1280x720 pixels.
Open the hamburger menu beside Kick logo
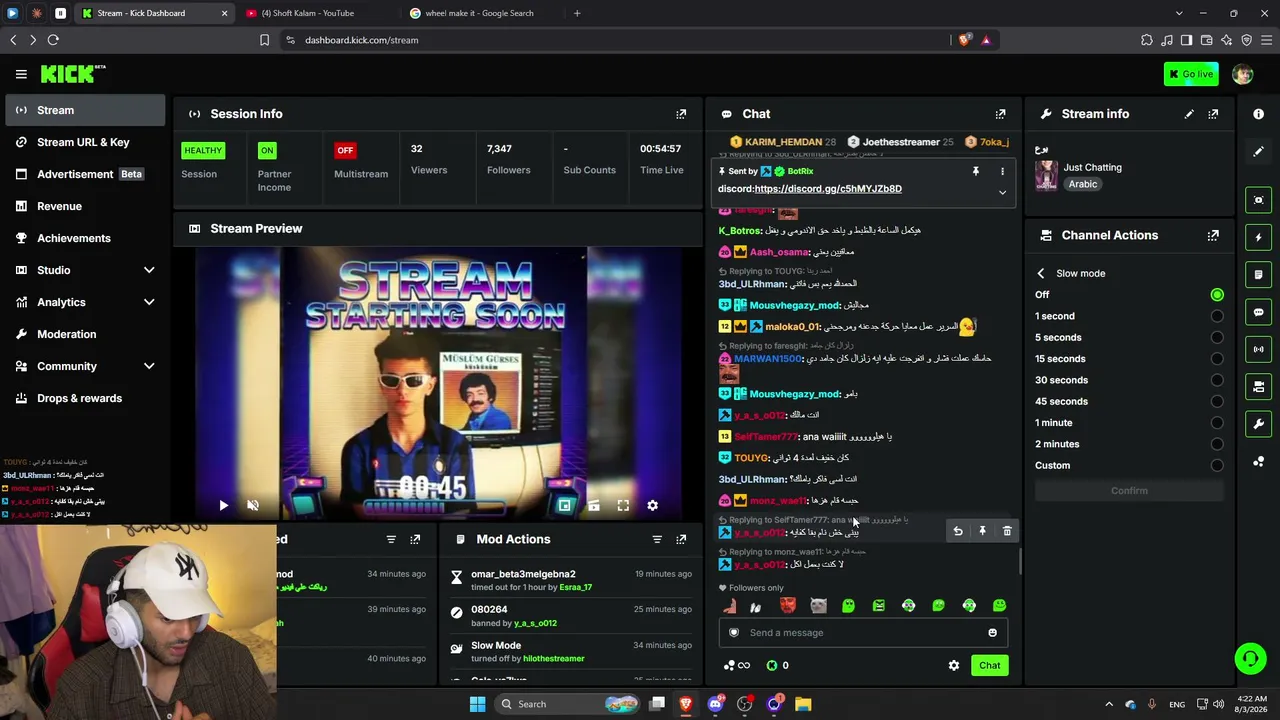click(21, 74)
